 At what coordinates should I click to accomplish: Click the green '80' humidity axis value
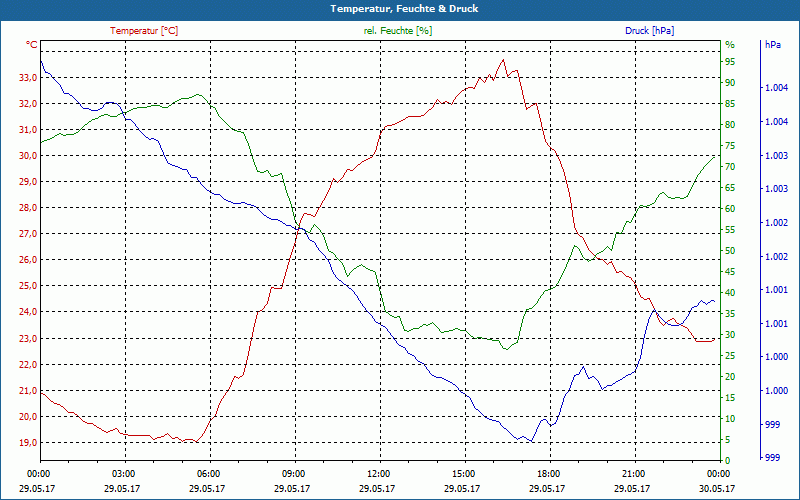[x=731, y=125]
